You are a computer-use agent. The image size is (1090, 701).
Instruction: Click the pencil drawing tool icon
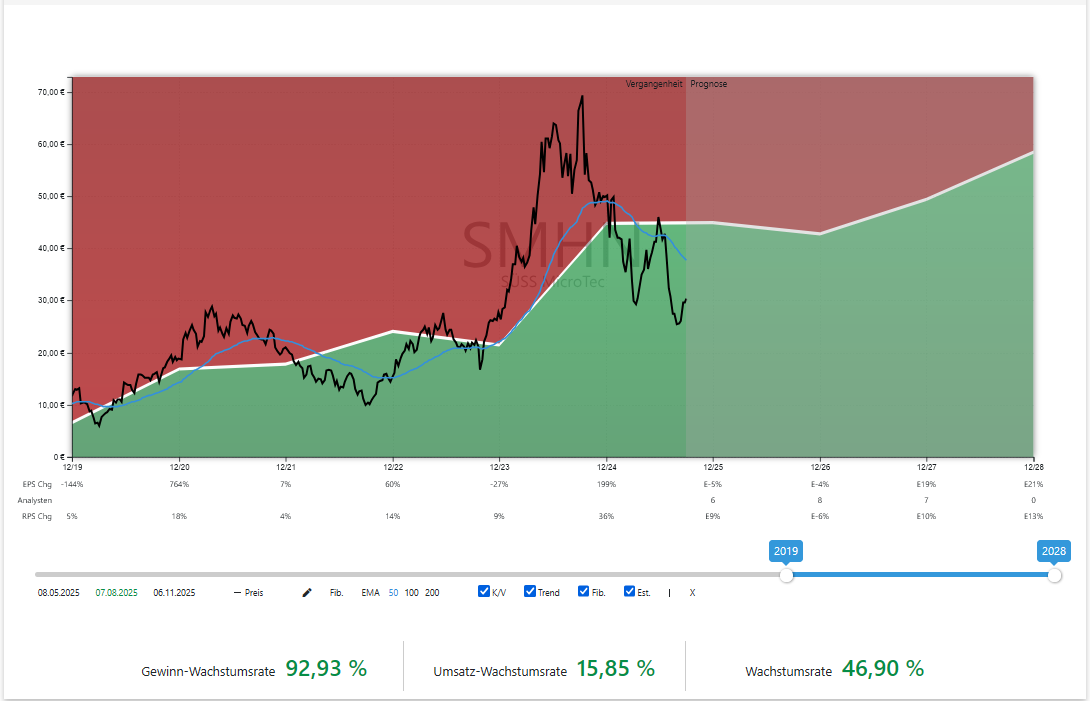(x=307, y=593)
